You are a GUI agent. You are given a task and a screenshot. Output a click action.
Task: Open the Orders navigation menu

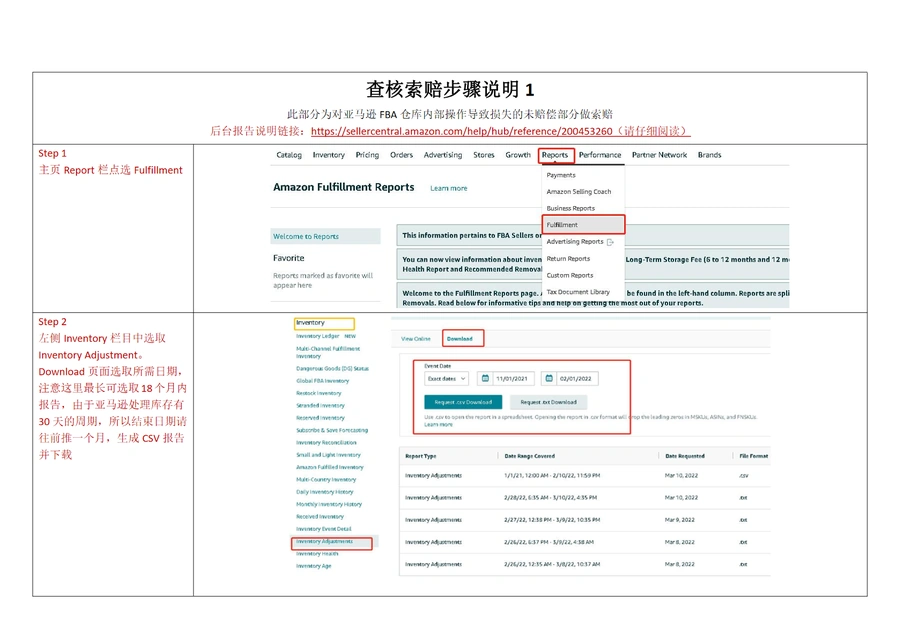tap(401, 155)
